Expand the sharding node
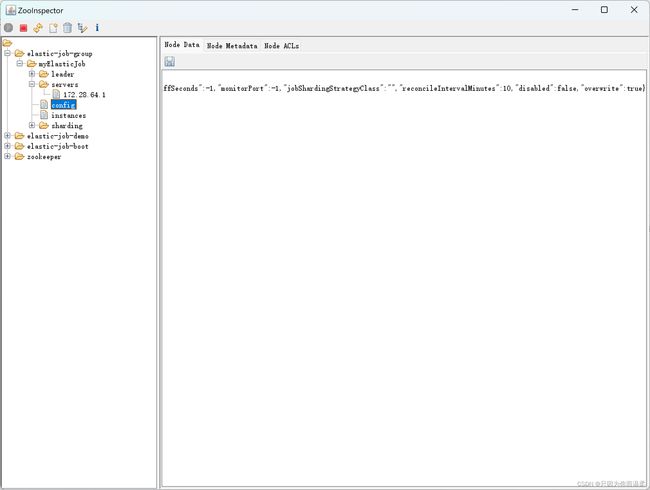Screen dimensions: 650x490 (x=32, y=125)
